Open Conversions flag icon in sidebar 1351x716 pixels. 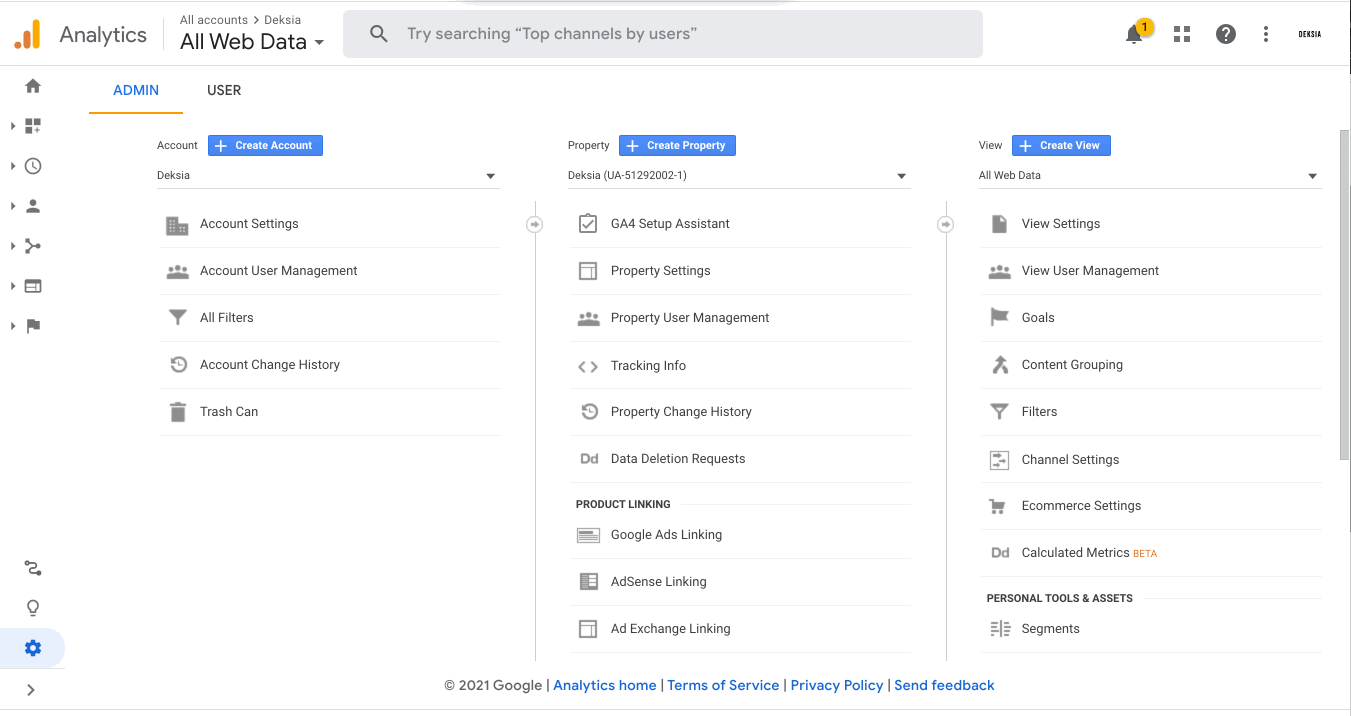pos(33,326)
